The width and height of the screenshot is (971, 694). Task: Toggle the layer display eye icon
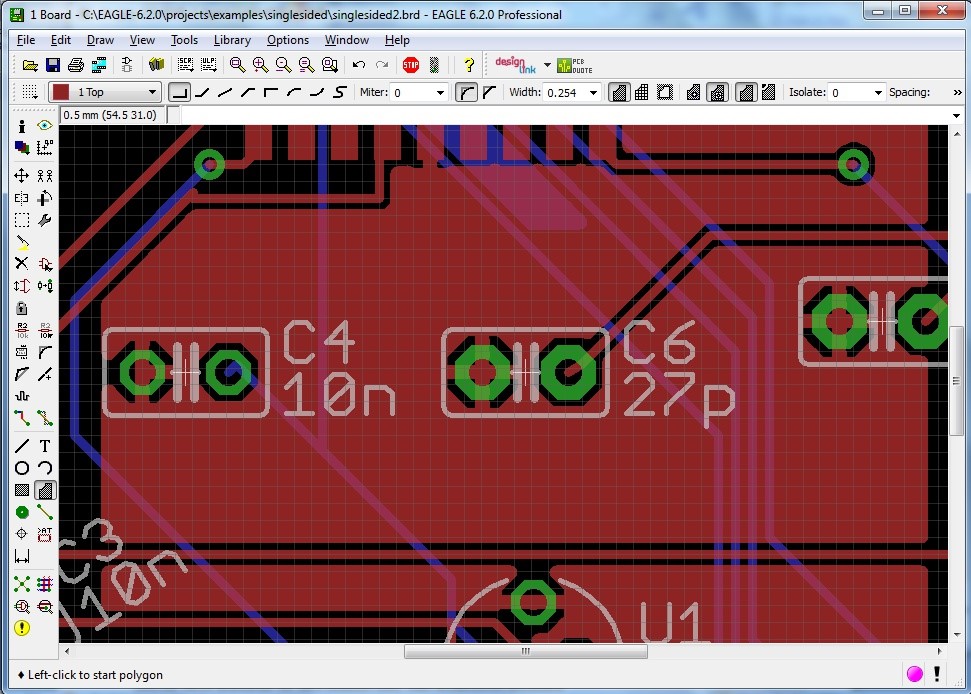tap(45, 126)
